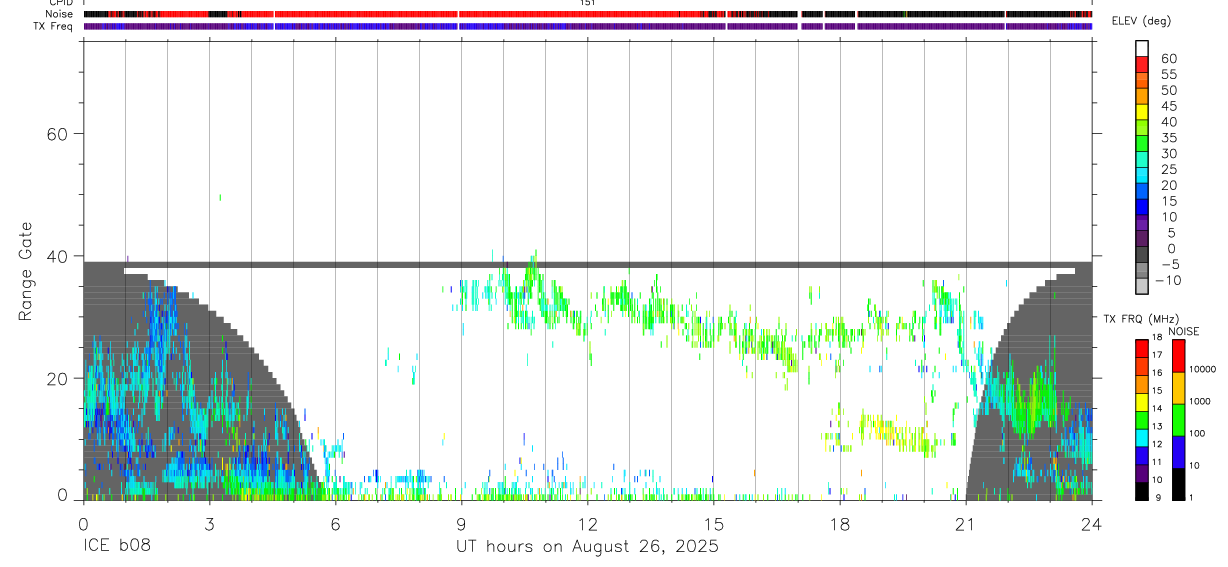The width and height of the screenshot is (1228, 567).
Task: Click the 151 CPID value at top
Action: (x=587, y=3)
